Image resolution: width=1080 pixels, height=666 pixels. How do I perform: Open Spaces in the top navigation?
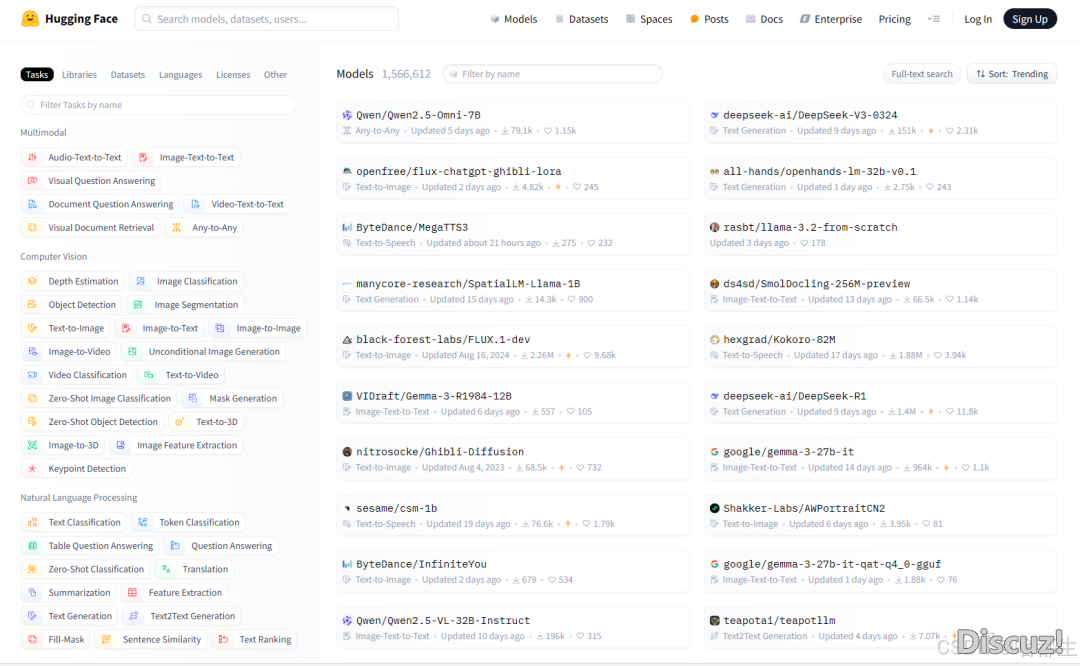click(649, 19)
